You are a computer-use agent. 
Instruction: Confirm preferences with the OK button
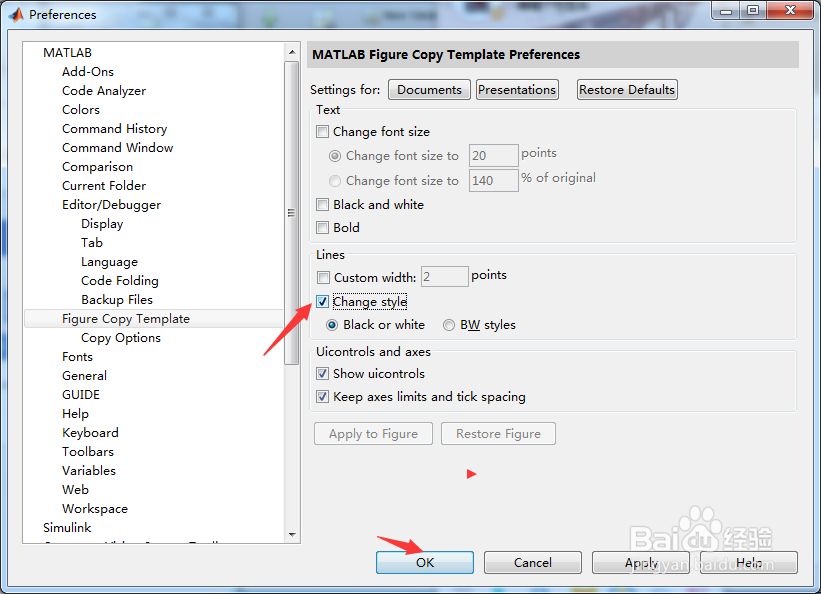pyautogui.click(x=425, y=563)
